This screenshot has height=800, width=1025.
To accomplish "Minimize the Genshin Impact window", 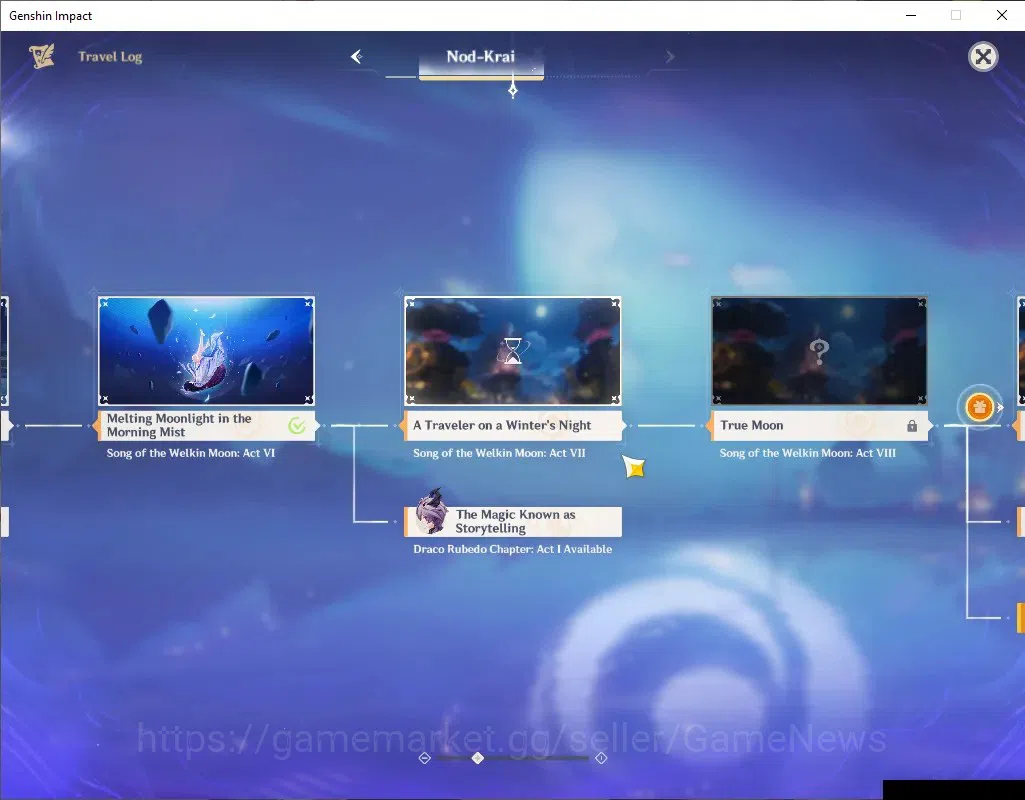I will tap(911, 15).
